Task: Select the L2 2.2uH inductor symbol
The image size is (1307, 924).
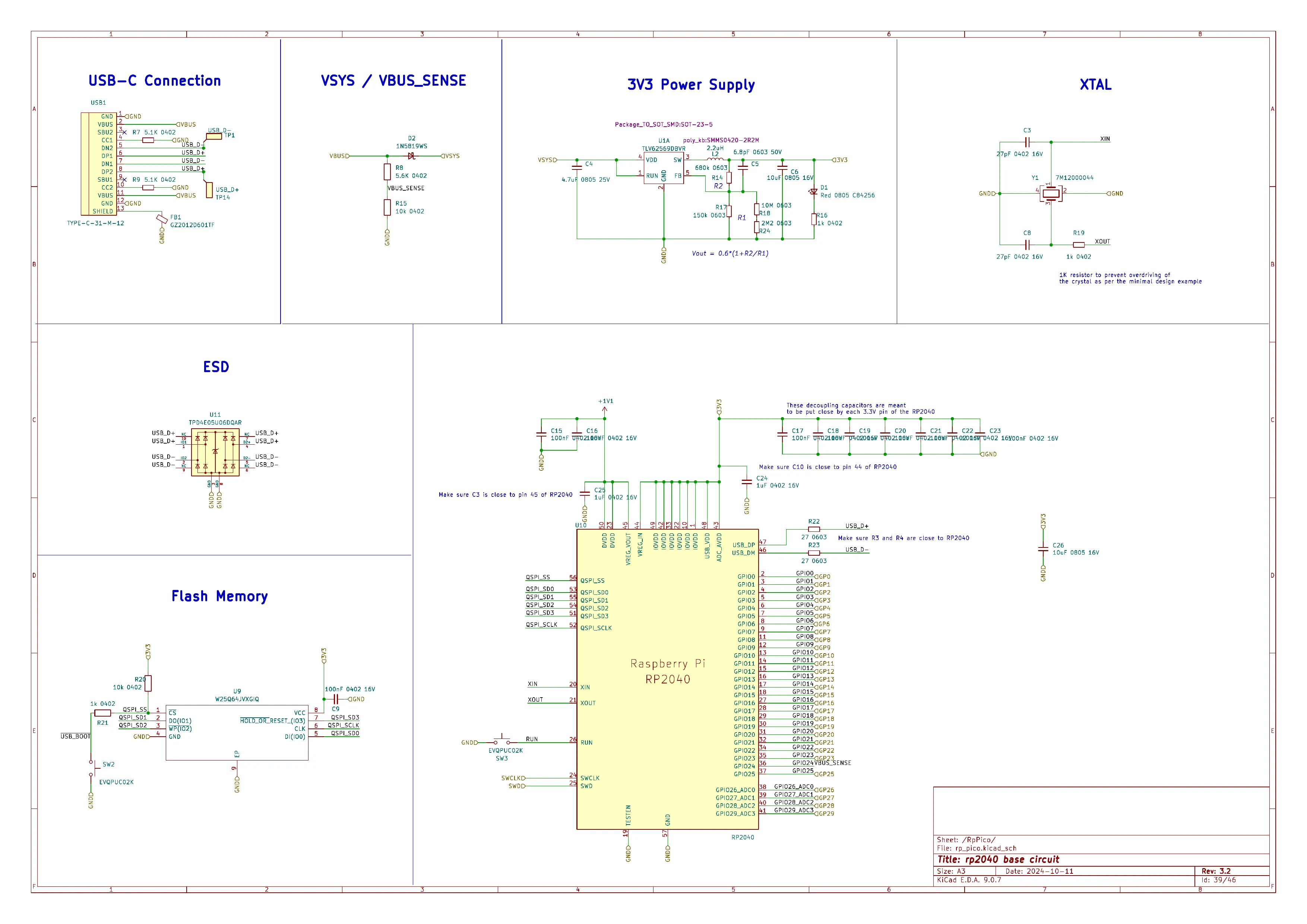Action: pyautogui.click(x=716, y=159)
